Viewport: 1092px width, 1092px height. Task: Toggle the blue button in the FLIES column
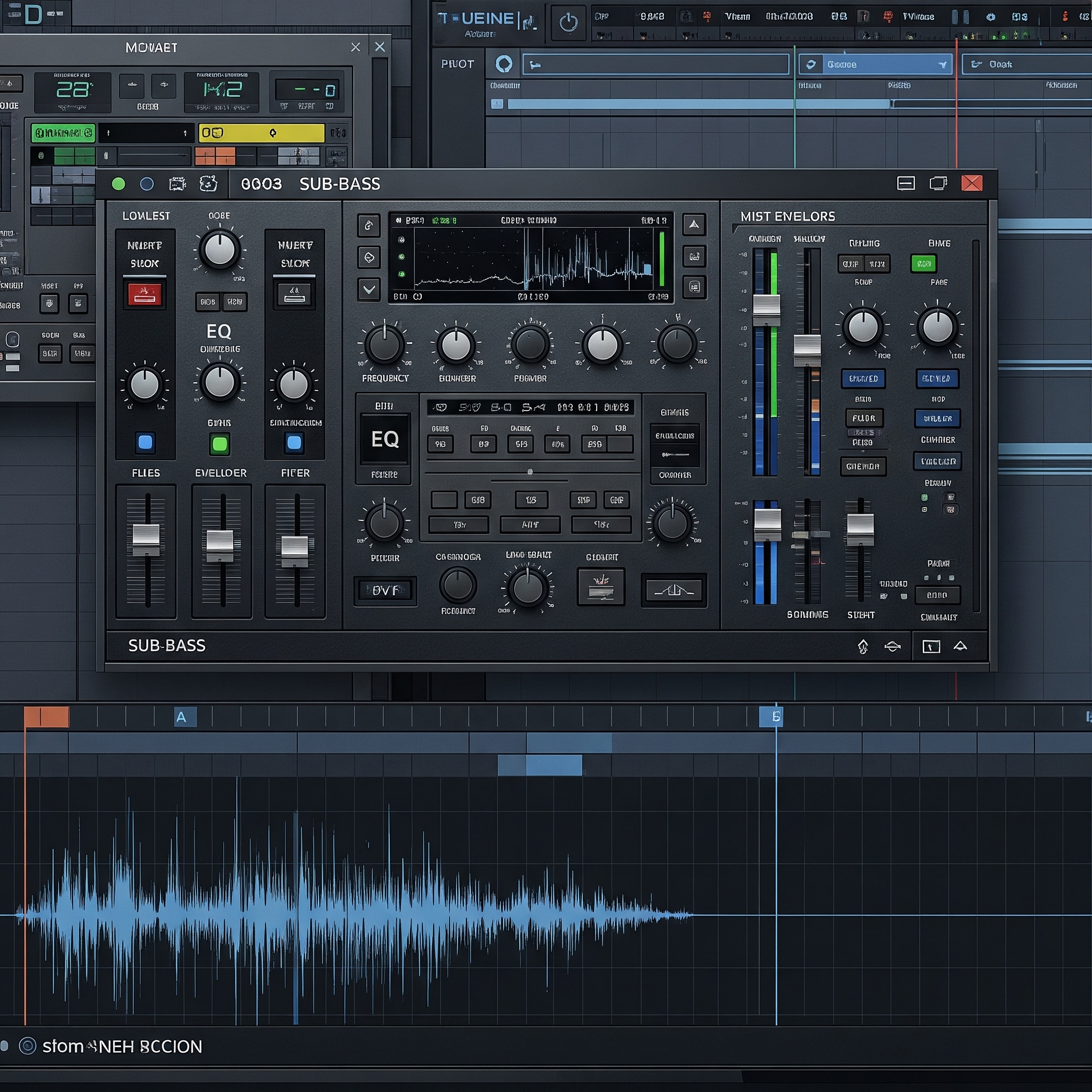coord(145,442)
